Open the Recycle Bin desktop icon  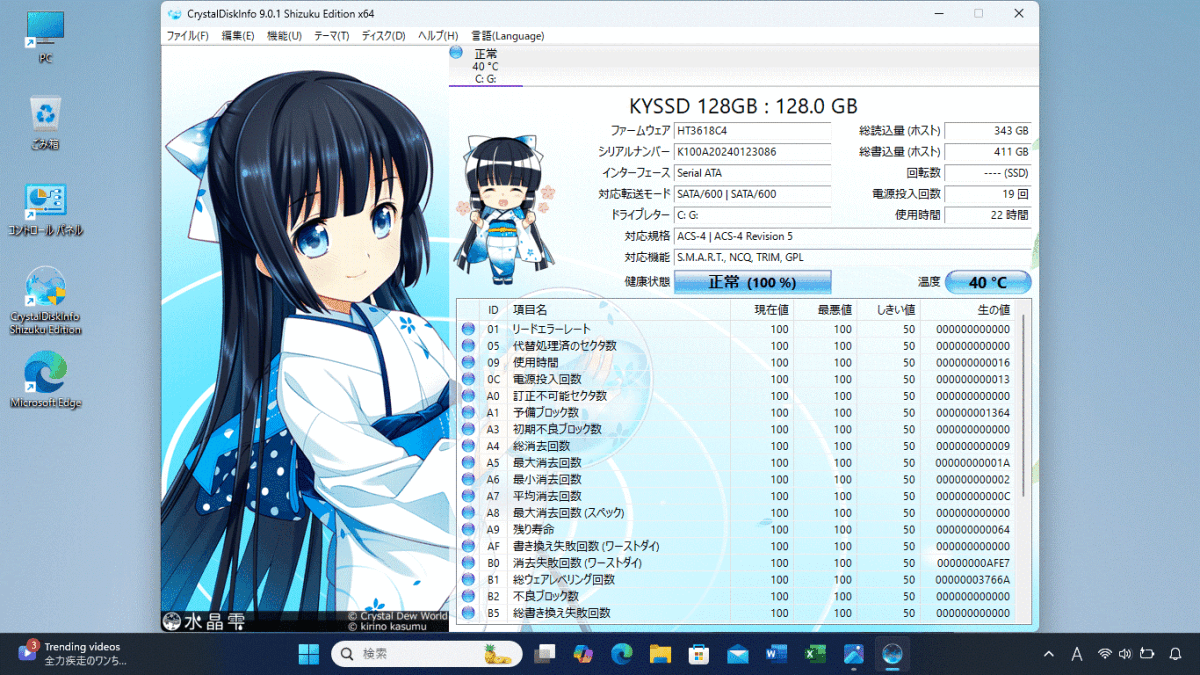pos(45,123)
